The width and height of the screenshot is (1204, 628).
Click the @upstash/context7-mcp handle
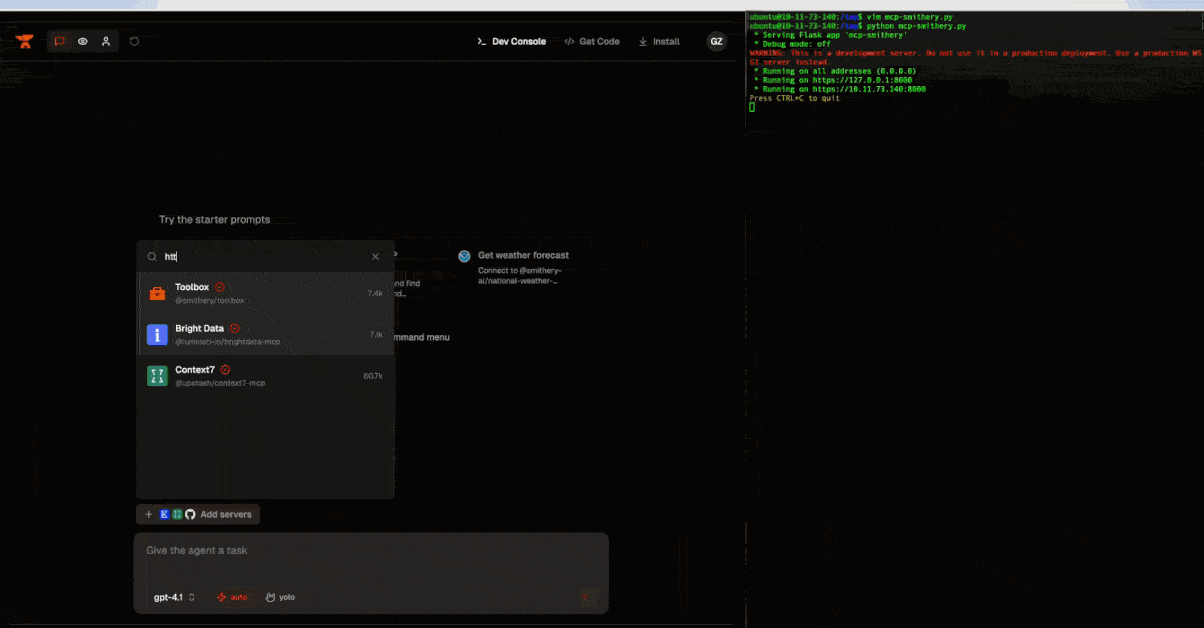[x=220, y=383]
